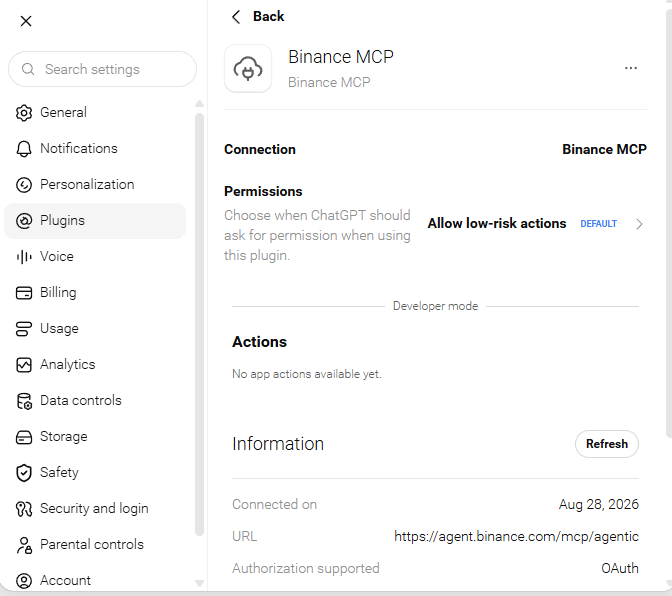Select the Data controls database icon
The image size is (672, 596).
pos(24,401)
